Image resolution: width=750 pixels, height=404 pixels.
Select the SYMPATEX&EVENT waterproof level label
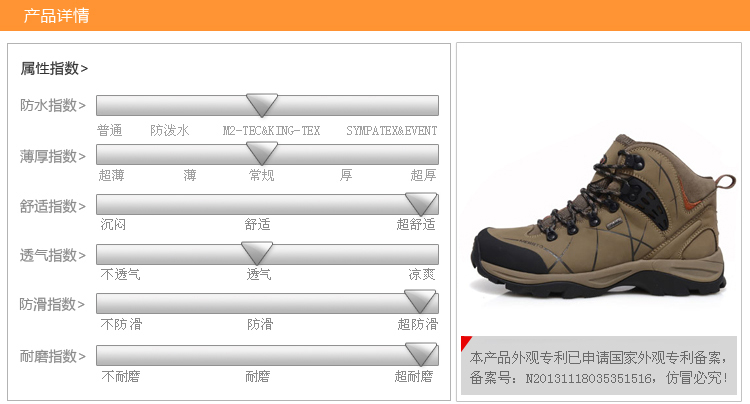click(392, 131)
